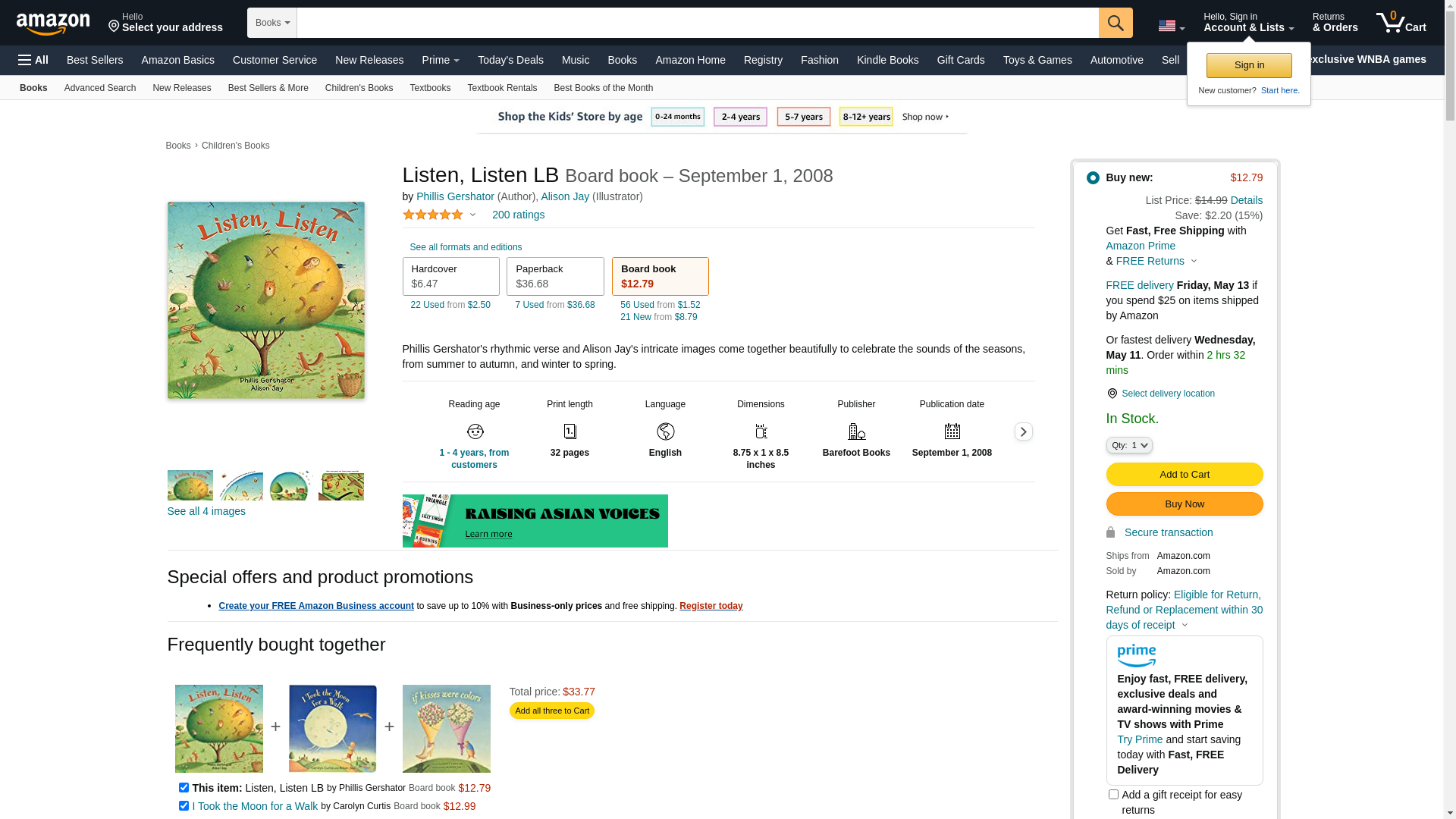
Task: Open the Qty quantity dropdown
Action: tap(1129, 445)
